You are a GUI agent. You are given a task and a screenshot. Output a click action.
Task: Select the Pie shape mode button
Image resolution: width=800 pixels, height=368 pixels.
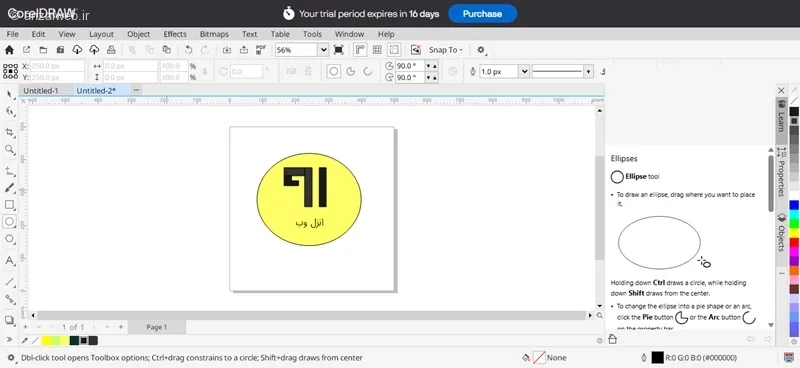(351, 71)
